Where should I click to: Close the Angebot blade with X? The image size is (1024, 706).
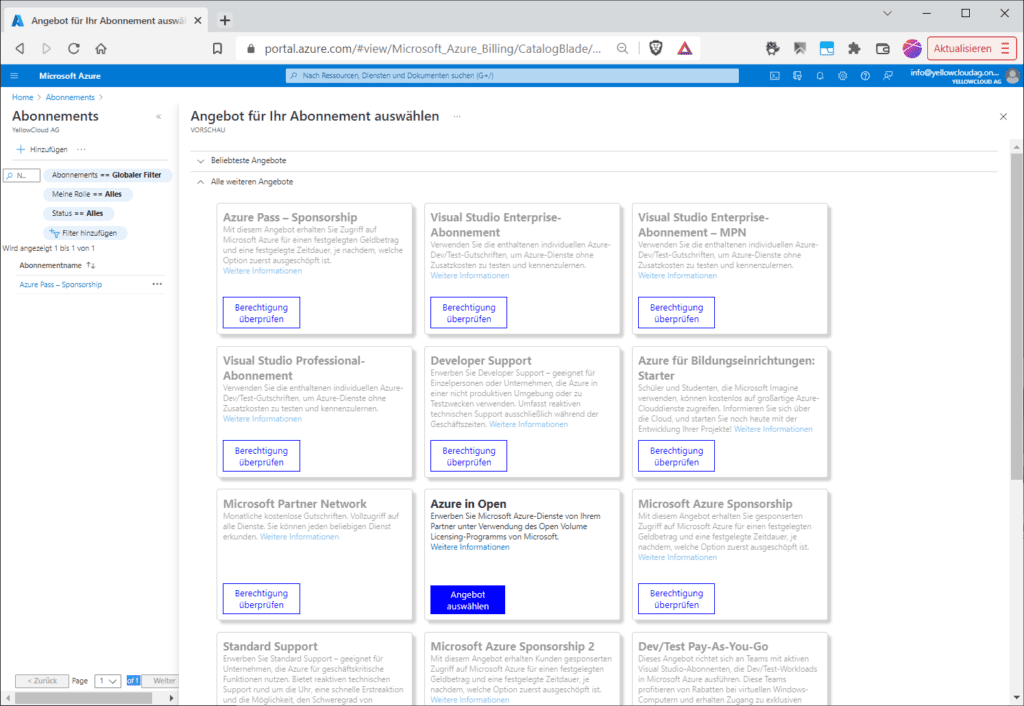pyautogui.click(x=1003, y=116)
